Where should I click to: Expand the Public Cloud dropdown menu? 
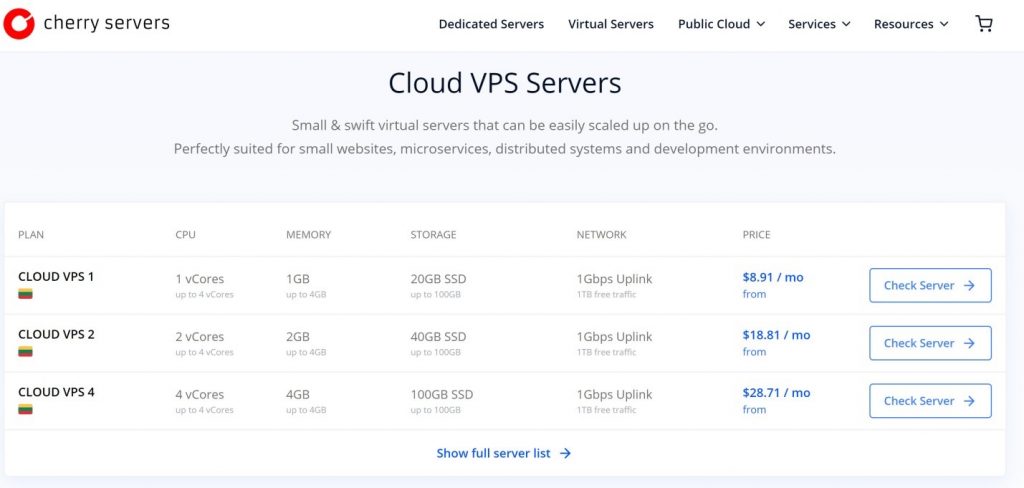721,24
